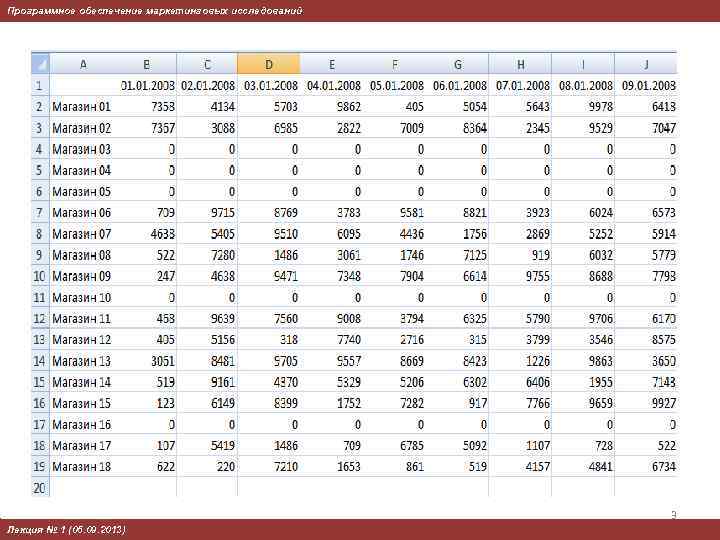Image resolution: width=720 pixels, height=540 pixels.
Task: Click value 7560 in Магазин 11 row
Action: coord(286,319)
